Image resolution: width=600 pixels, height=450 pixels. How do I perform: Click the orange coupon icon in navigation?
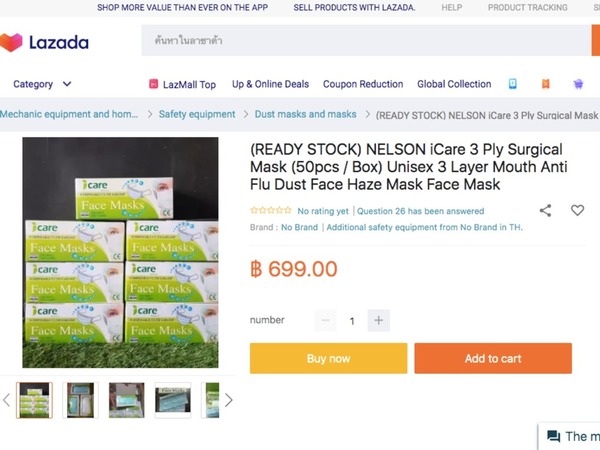click(x=546, y=84)
